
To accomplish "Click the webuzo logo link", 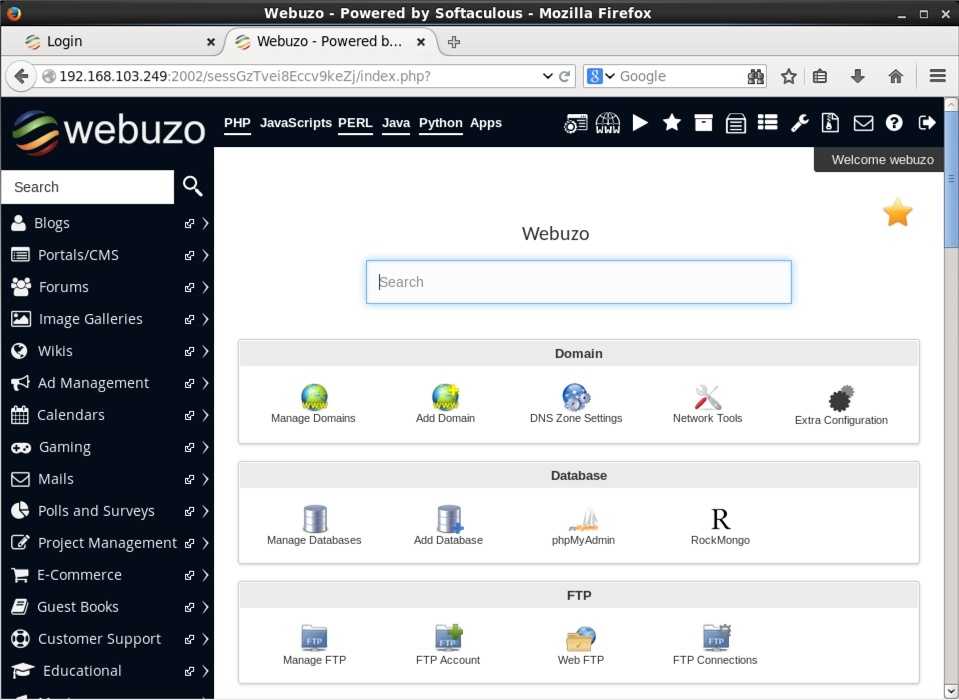I will point(108,132).
